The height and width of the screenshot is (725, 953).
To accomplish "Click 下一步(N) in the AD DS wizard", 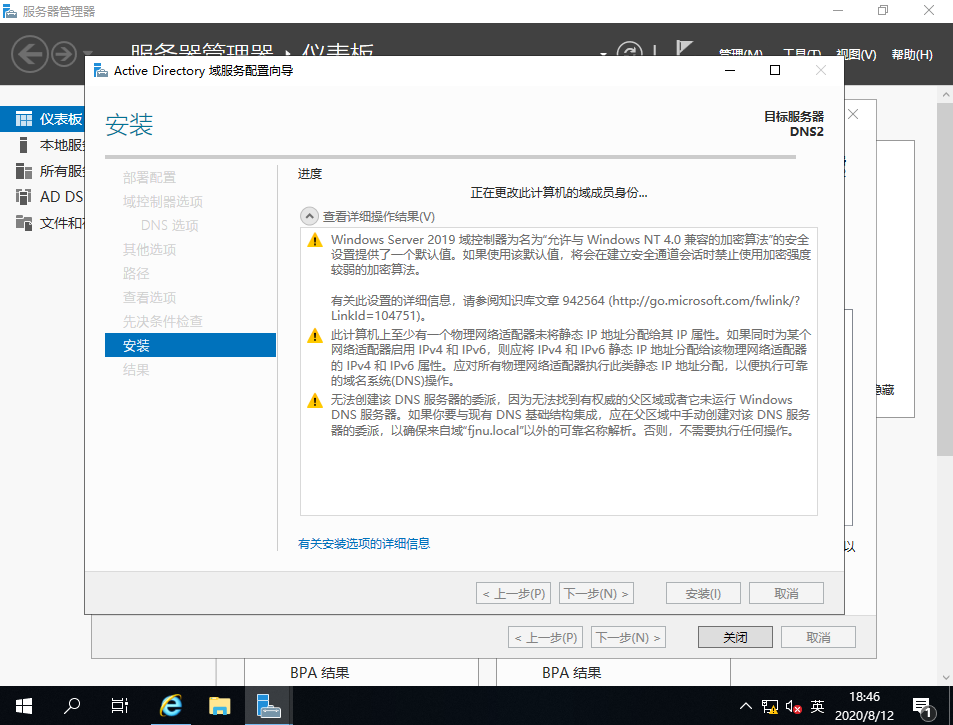I will click(596, 593).
